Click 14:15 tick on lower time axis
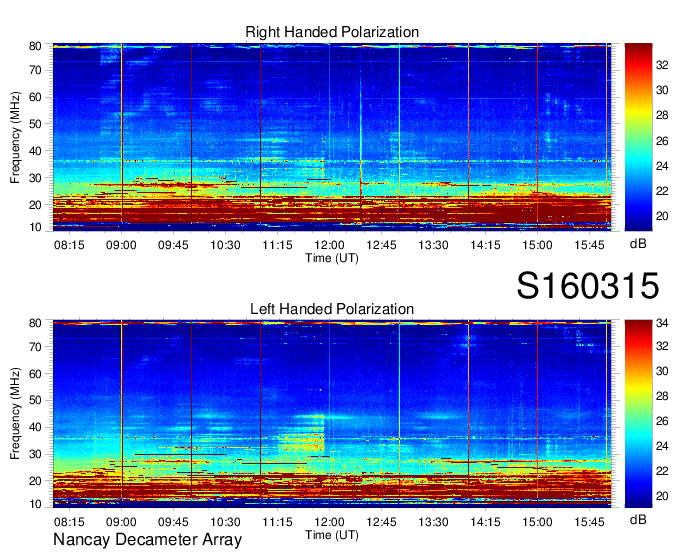The width and height of the screenshot is (680, 552). pos(485,522)
